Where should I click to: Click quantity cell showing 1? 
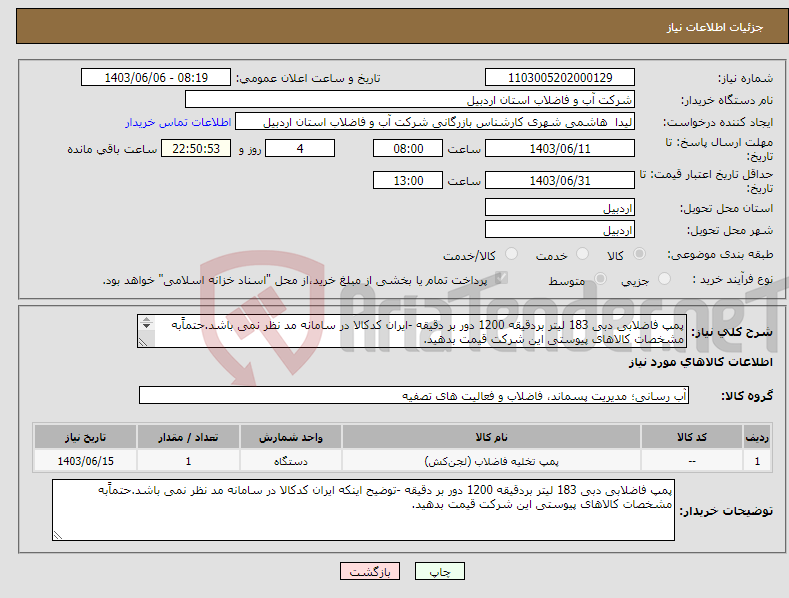click(188, 461)
